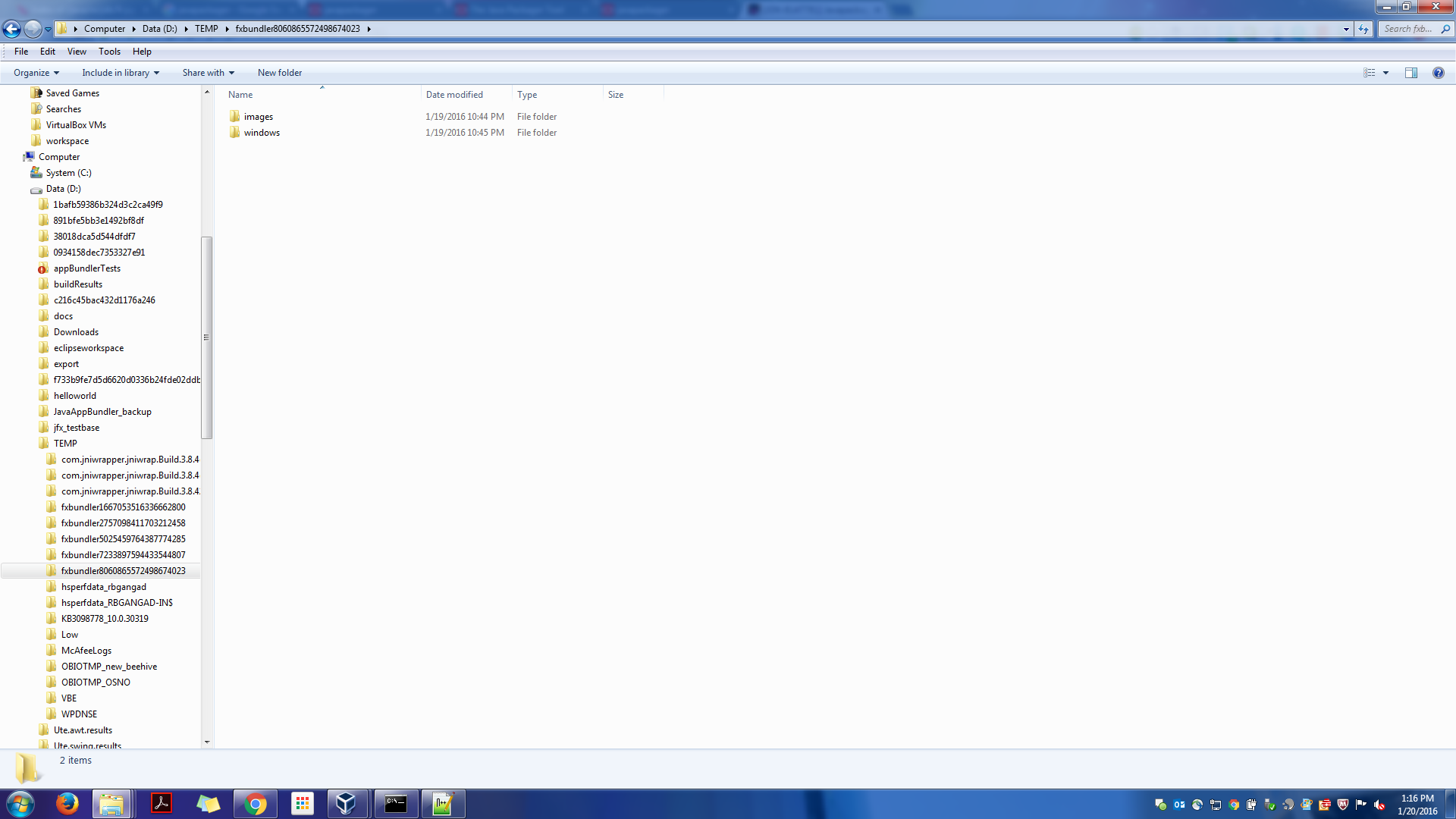Open the Command Prompt taskbar icon

[396, 803]
